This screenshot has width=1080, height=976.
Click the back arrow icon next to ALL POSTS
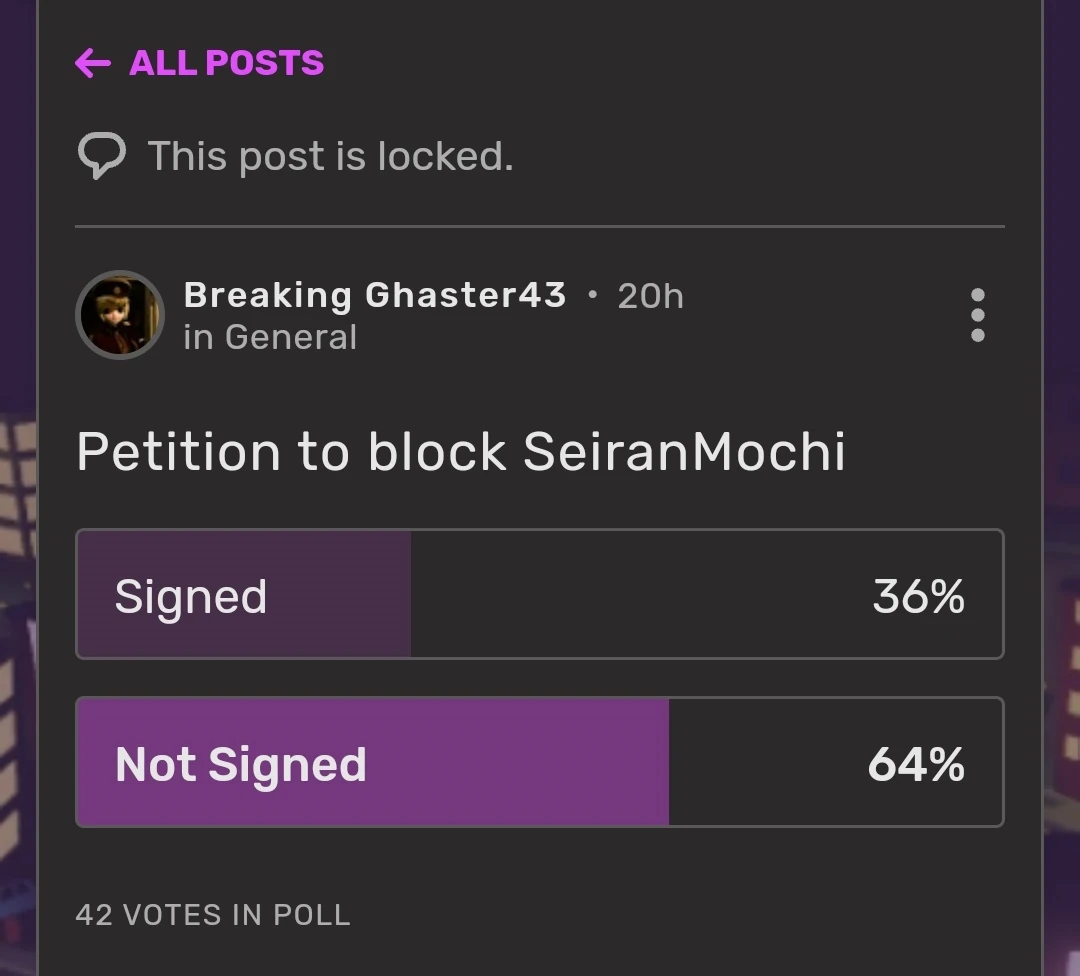point(93,63)
